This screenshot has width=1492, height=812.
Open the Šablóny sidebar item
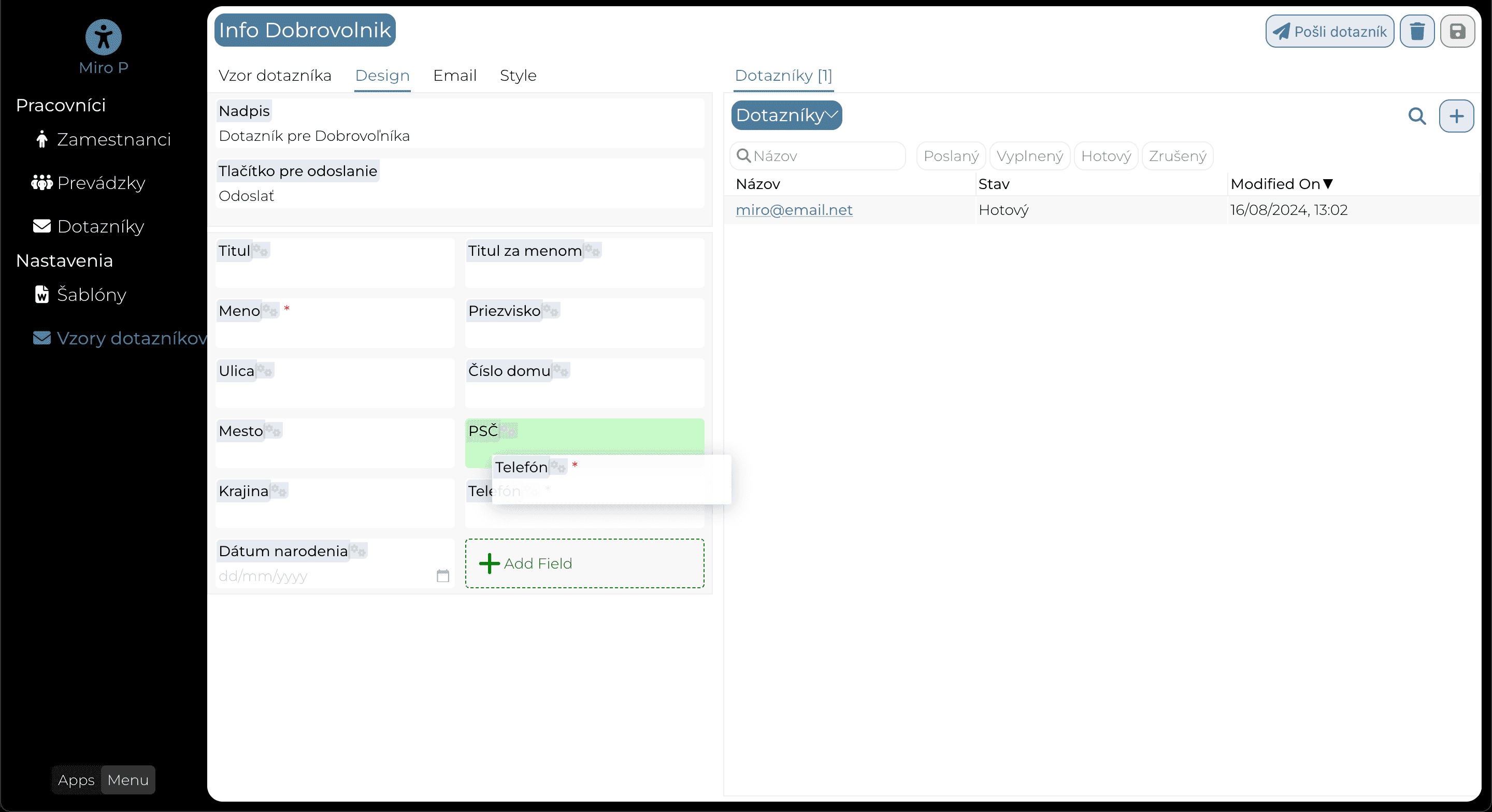[x=80, y=295]
